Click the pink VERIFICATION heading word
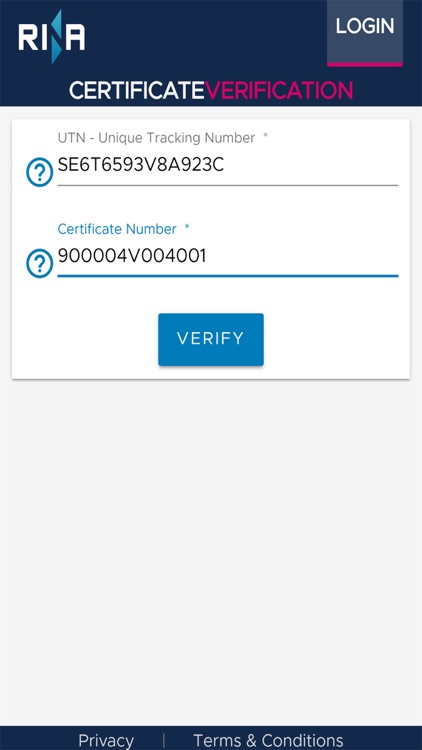The height and width of the screenshot is (750, 422). pos(279,90)
